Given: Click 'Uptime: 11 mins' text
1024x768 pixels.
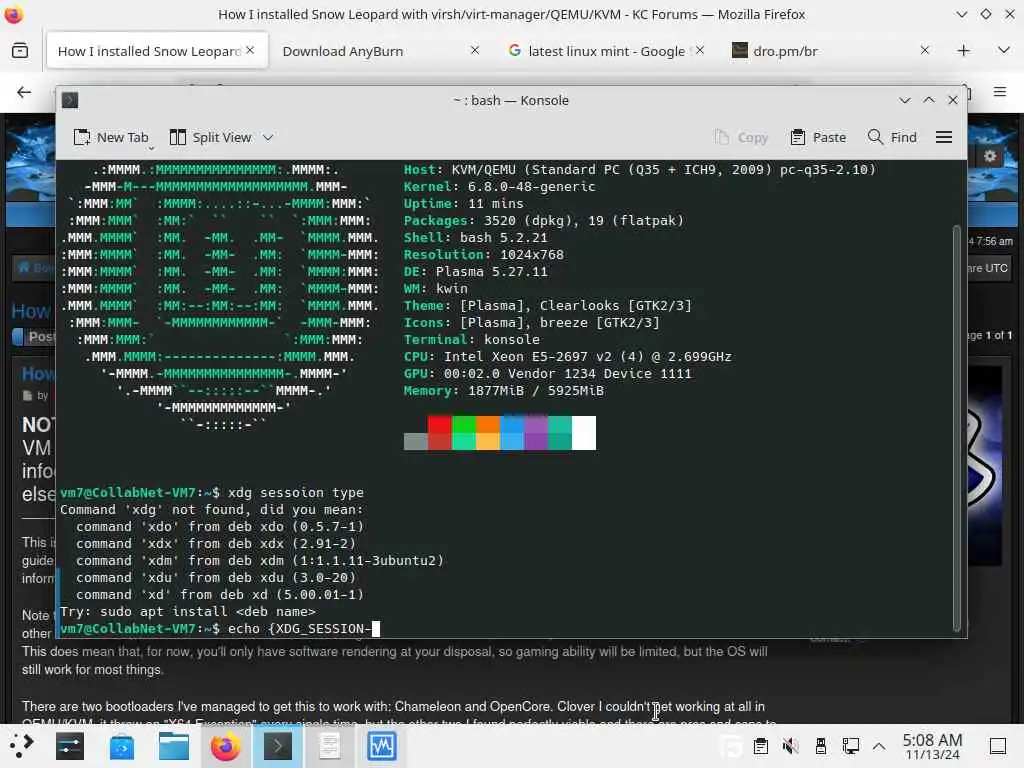Looking at the screenshot, I should click(464, 204).
